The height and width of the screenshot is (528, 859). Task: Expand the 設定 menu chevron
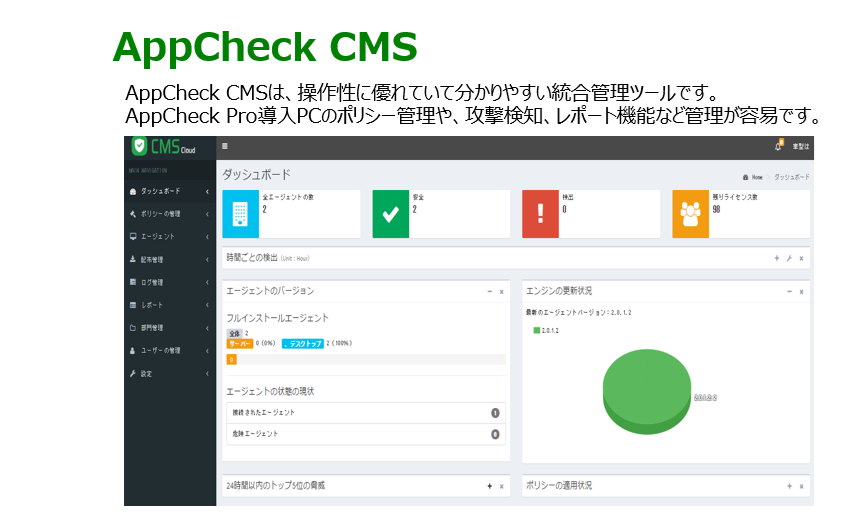click(207, 374)
